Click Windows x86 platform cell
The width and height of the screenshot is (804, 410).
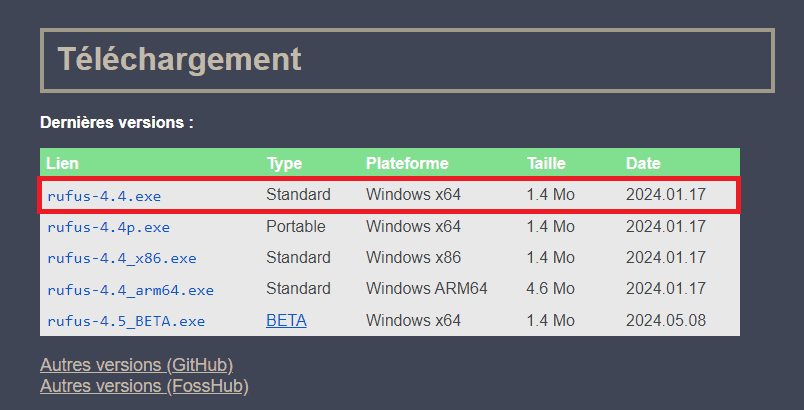click(x=413, y=257)
